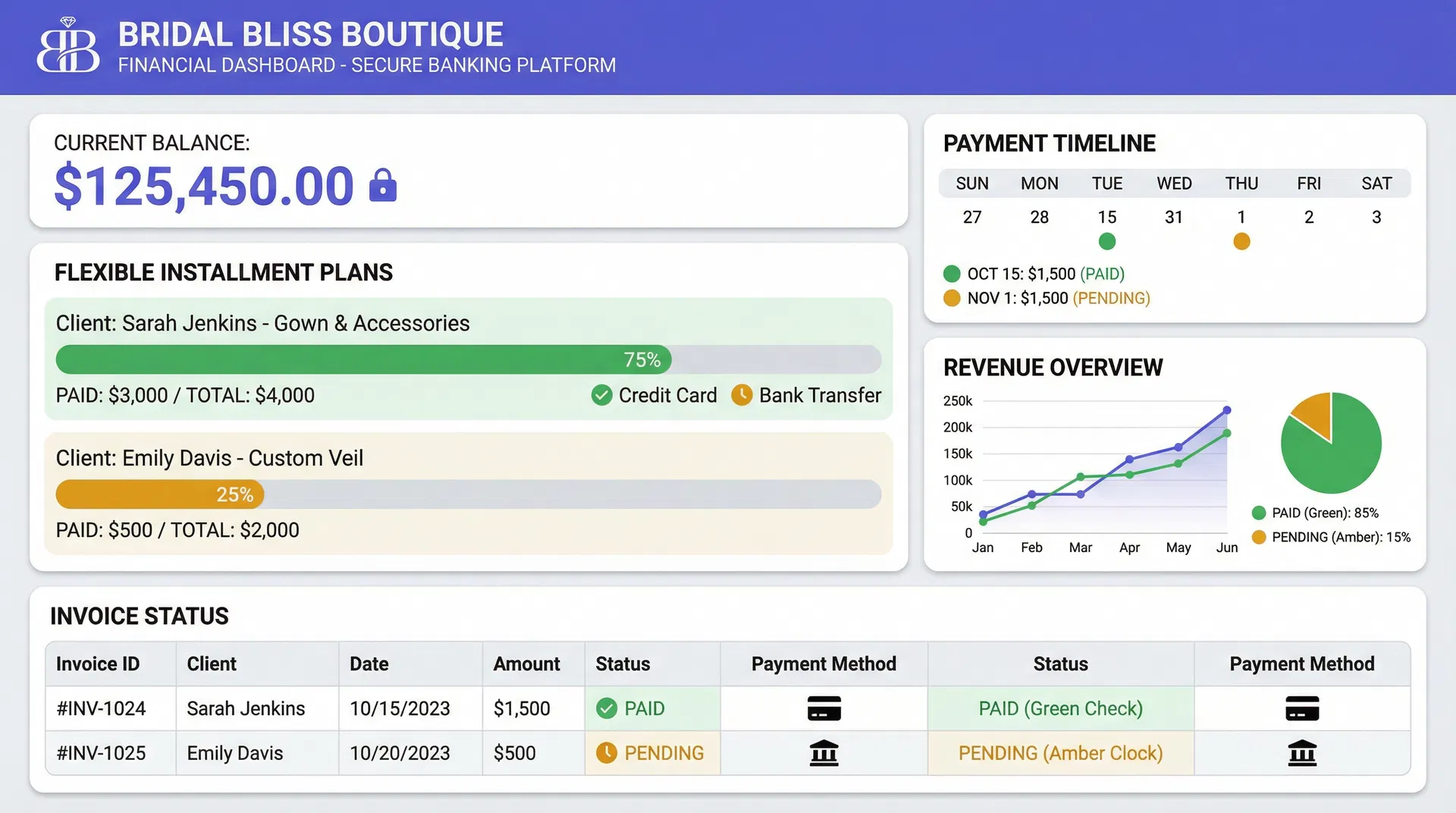Click the amber clock beside Bank Transfer
The height and width of the screenshot is (813, 1456).
pos(742,395)
